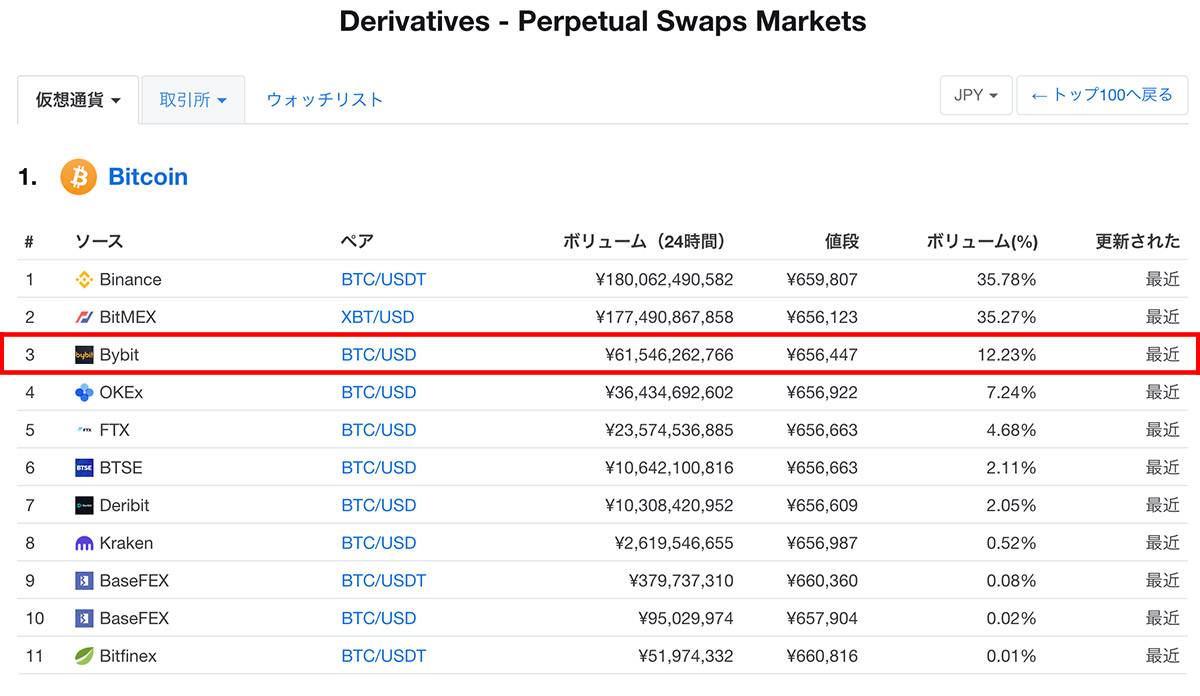Open Binance BTC/USDT pair link

(x=384, y=280)
